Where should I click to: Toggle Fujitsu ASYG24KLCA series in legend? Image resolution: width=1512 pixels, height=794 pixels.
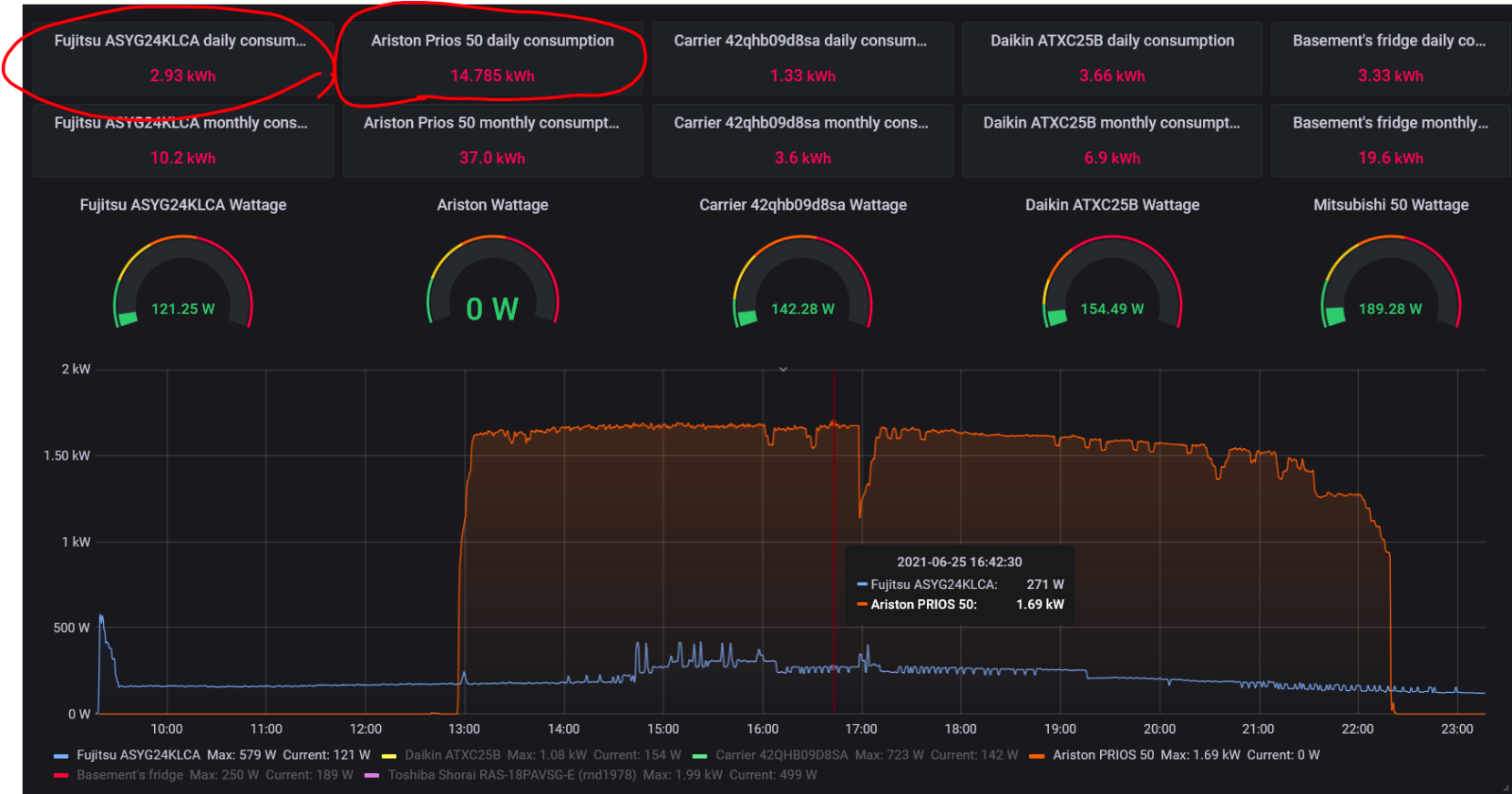point(139,755)
